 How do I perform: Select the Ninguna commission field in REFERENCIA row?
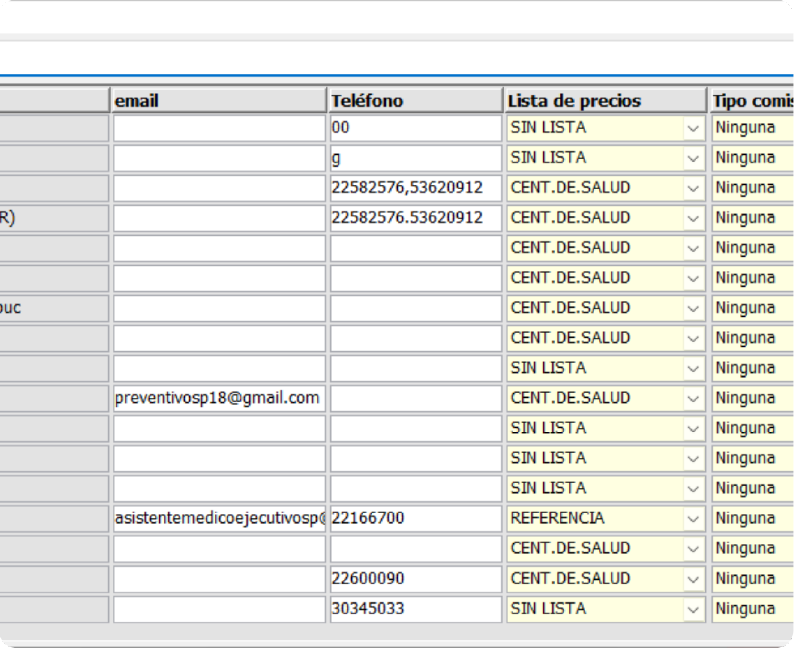click(x=752, y=519)
